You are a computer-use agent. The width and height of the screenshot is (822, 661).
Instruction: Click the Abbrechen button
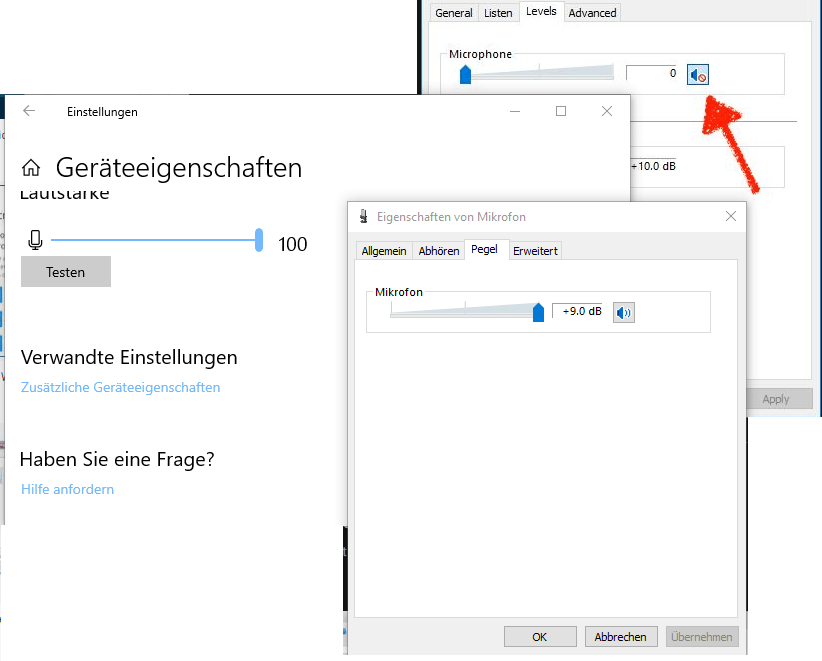[620, 636]
